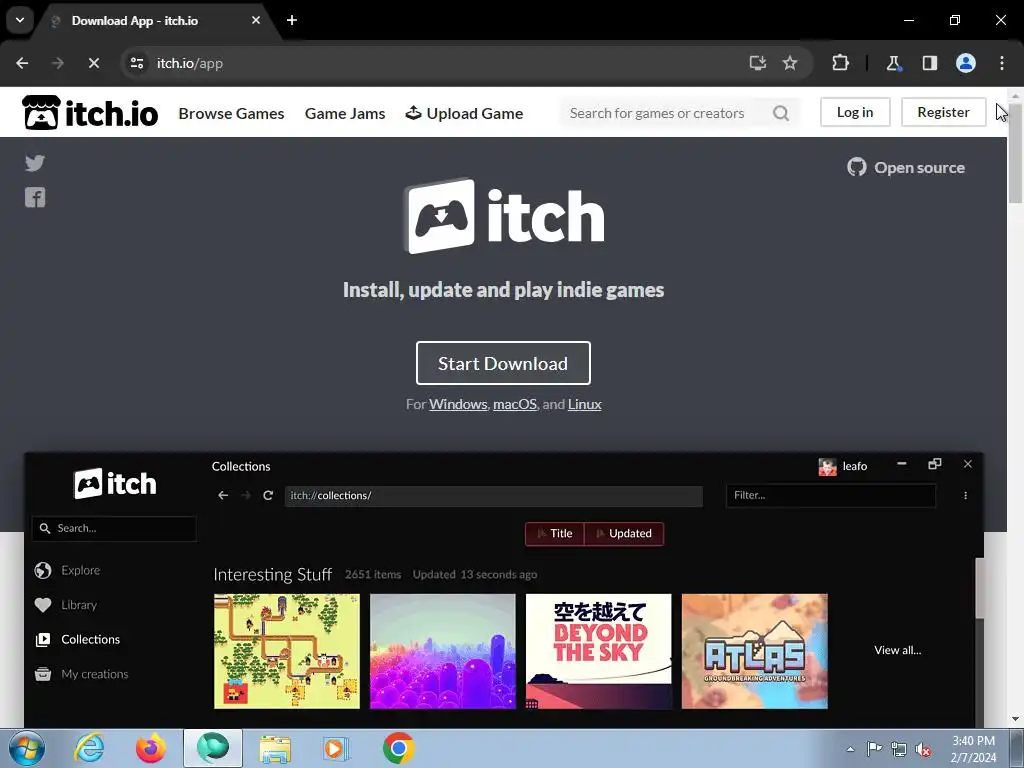Click "Install, update and play indie games" heading
Viewport: 1024px width, 768px height.
click(504, 290)
